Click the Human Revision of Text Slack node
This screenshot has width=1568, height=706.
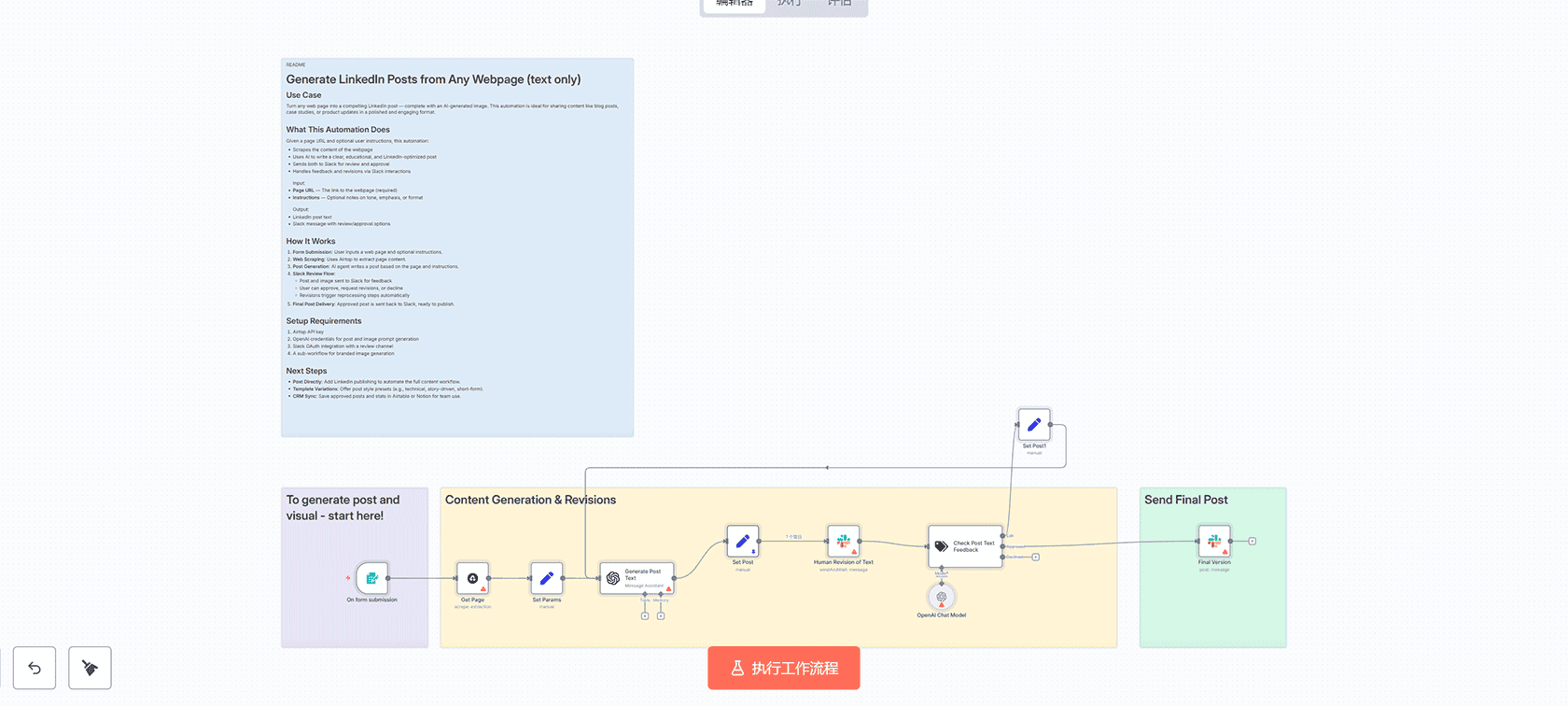click(843, 541)
